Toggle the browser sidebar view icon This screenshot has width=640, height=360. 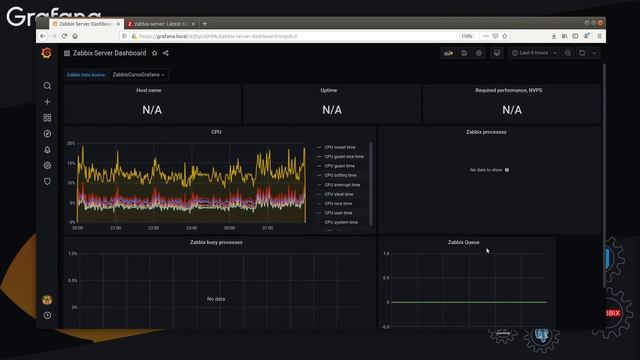click(x=575, y=36)
